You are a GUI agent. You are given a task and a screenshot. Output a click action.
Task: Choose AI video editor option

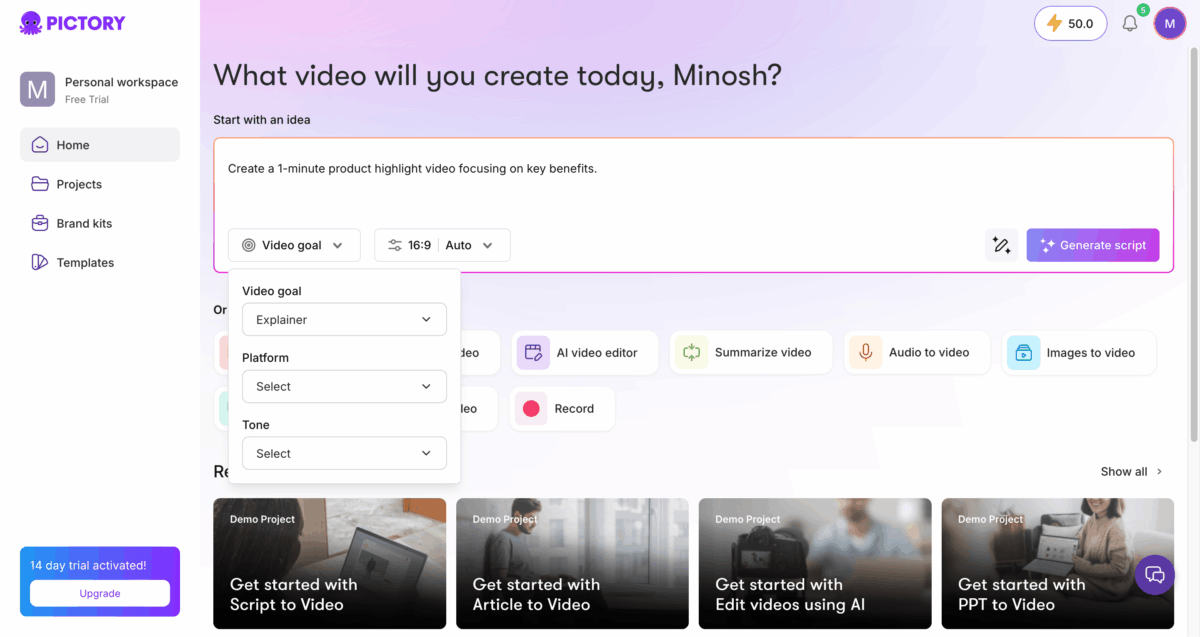(584, 352)
